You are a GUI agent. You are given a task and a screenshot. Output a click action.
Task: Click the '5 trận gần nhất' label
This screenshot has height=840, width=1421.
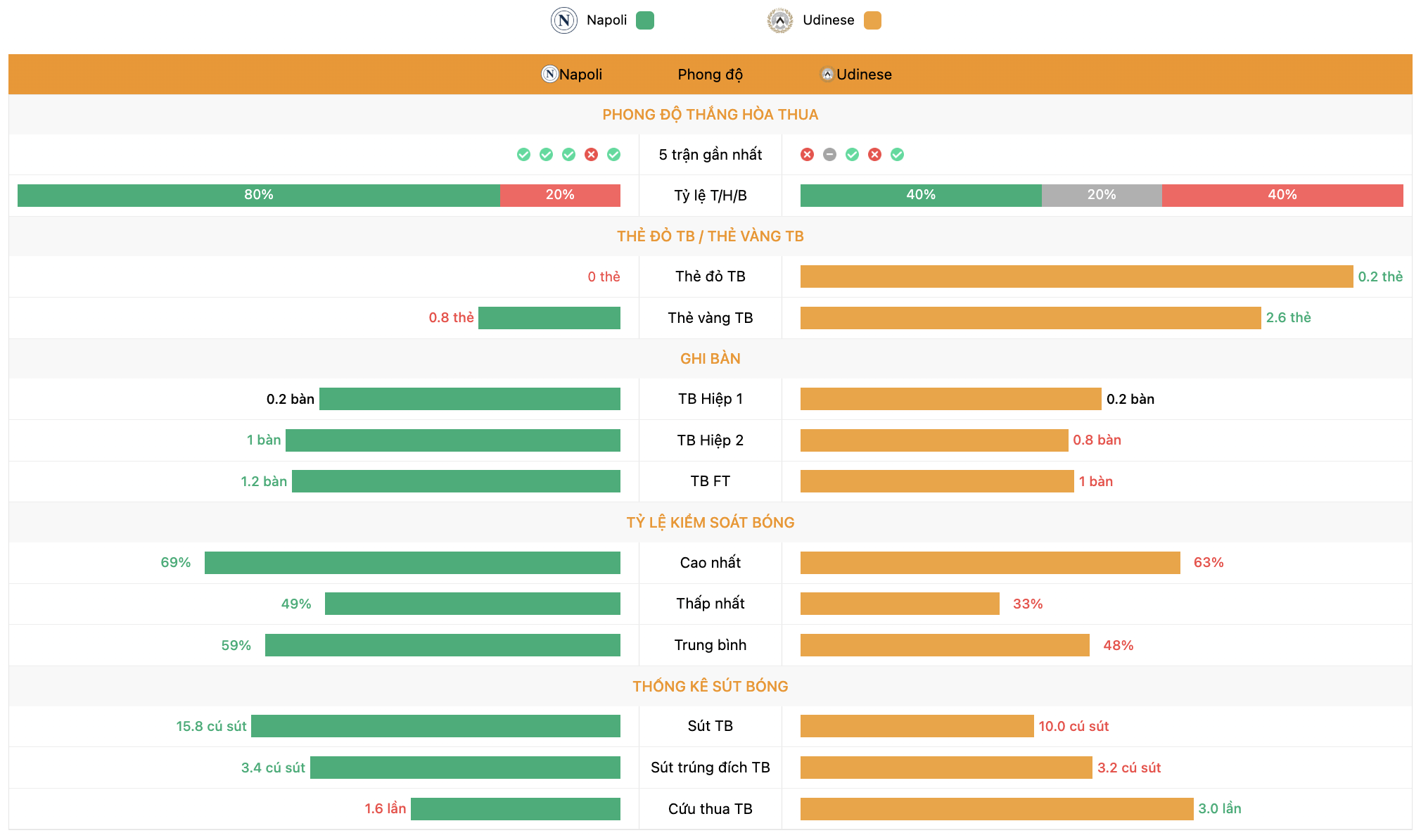[710, 155]
